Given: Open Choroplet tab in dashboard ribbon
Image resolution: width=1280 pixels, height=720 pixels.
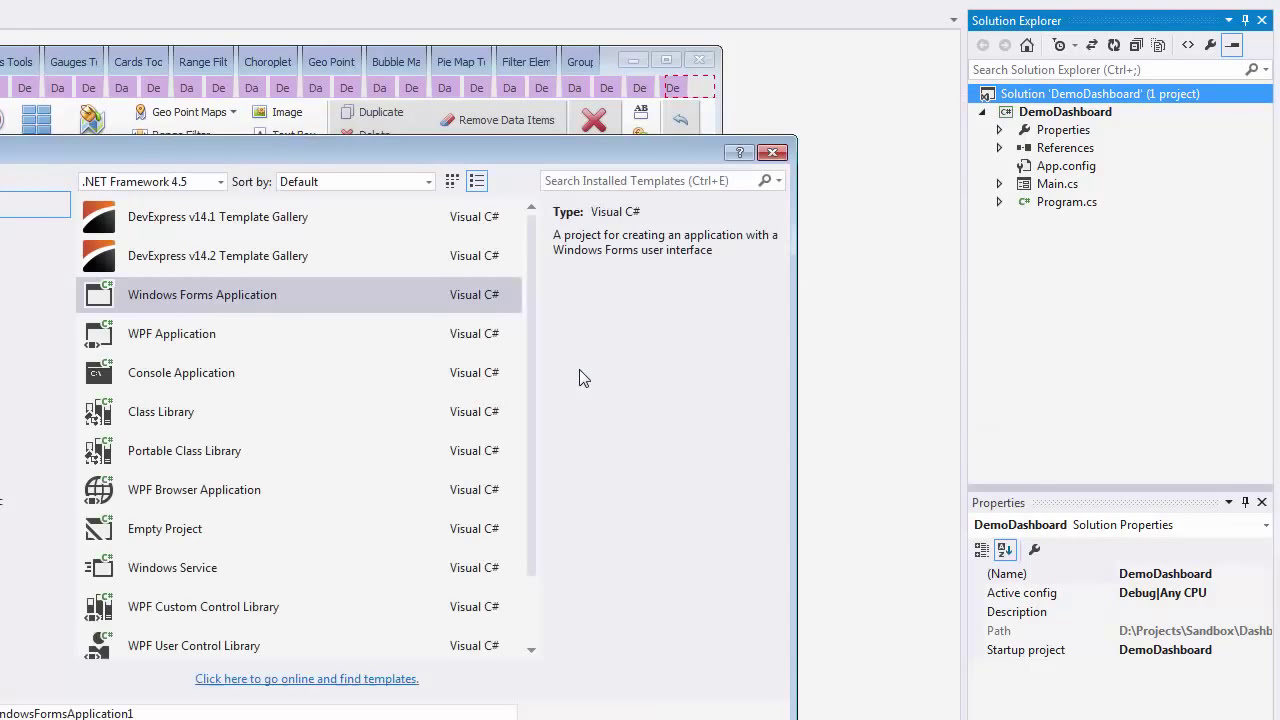Looking at the screenshot, I should (x=267, y=62).
